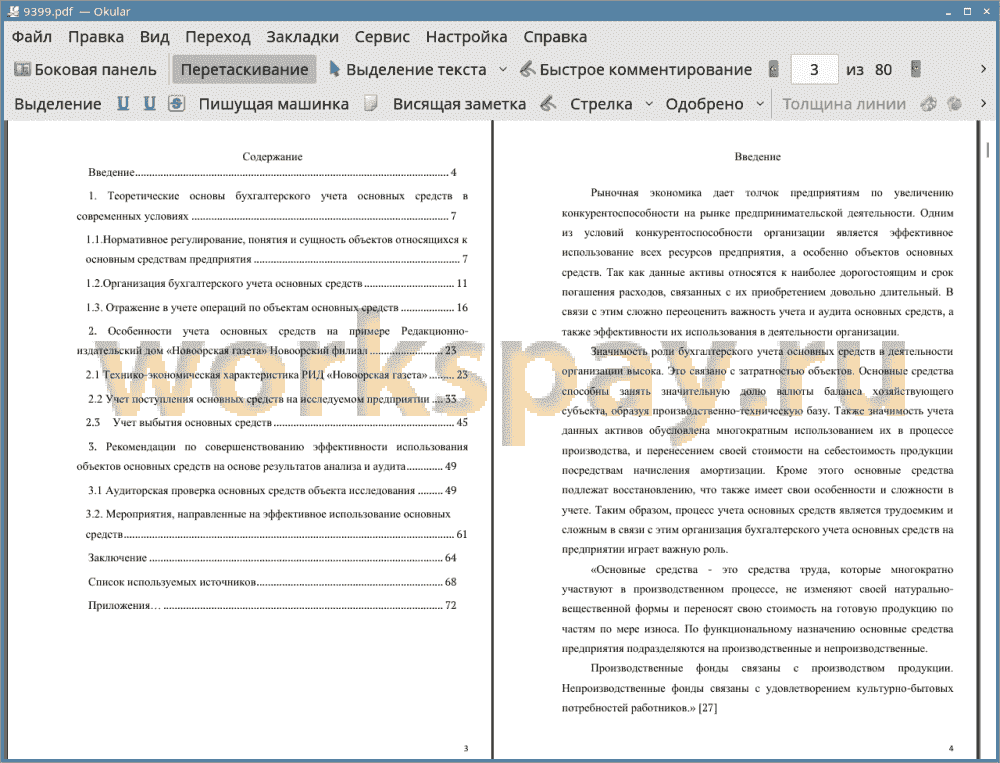
Task: Open the Вид menu
Action: click(154, 36)
